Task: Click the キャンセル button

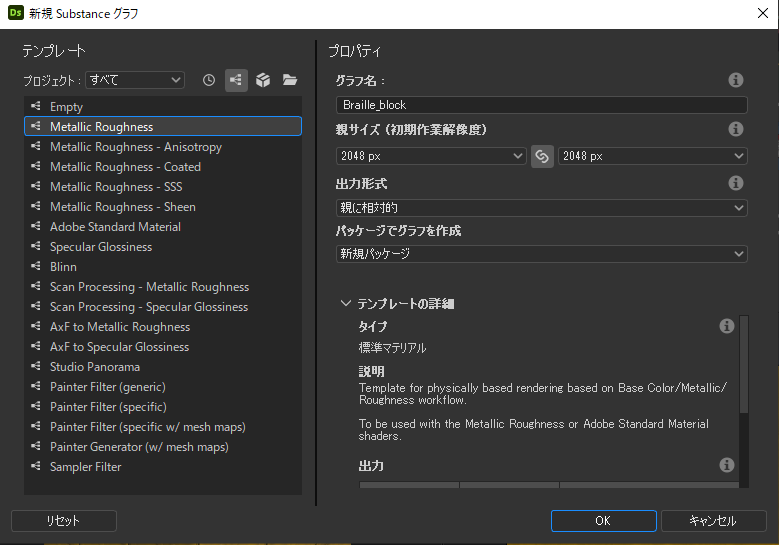Action: [713, 521]
